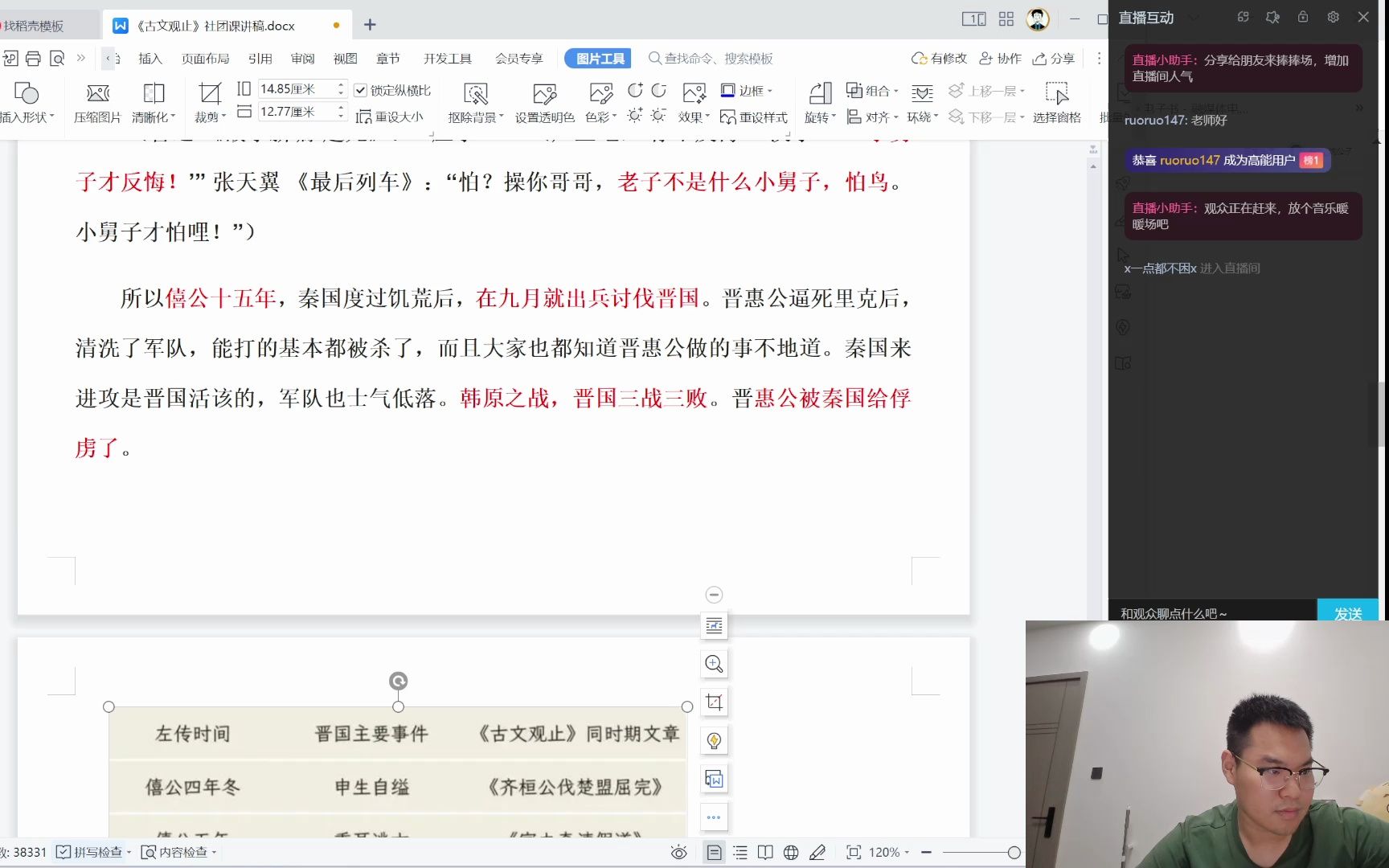
Task: Open a new document tab with plus button
Action: click(370, 25)
